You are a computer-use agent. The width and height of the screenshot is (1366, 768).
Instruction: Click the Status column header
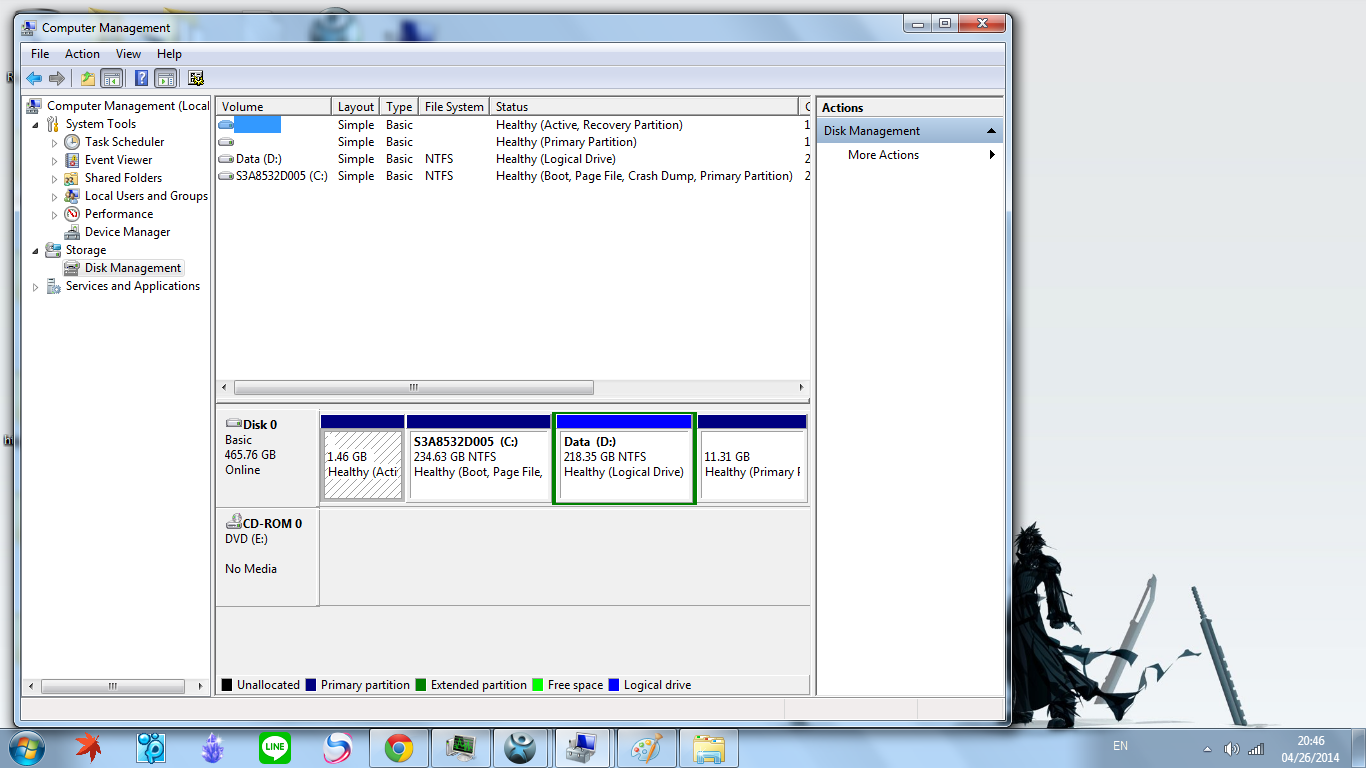645,107
